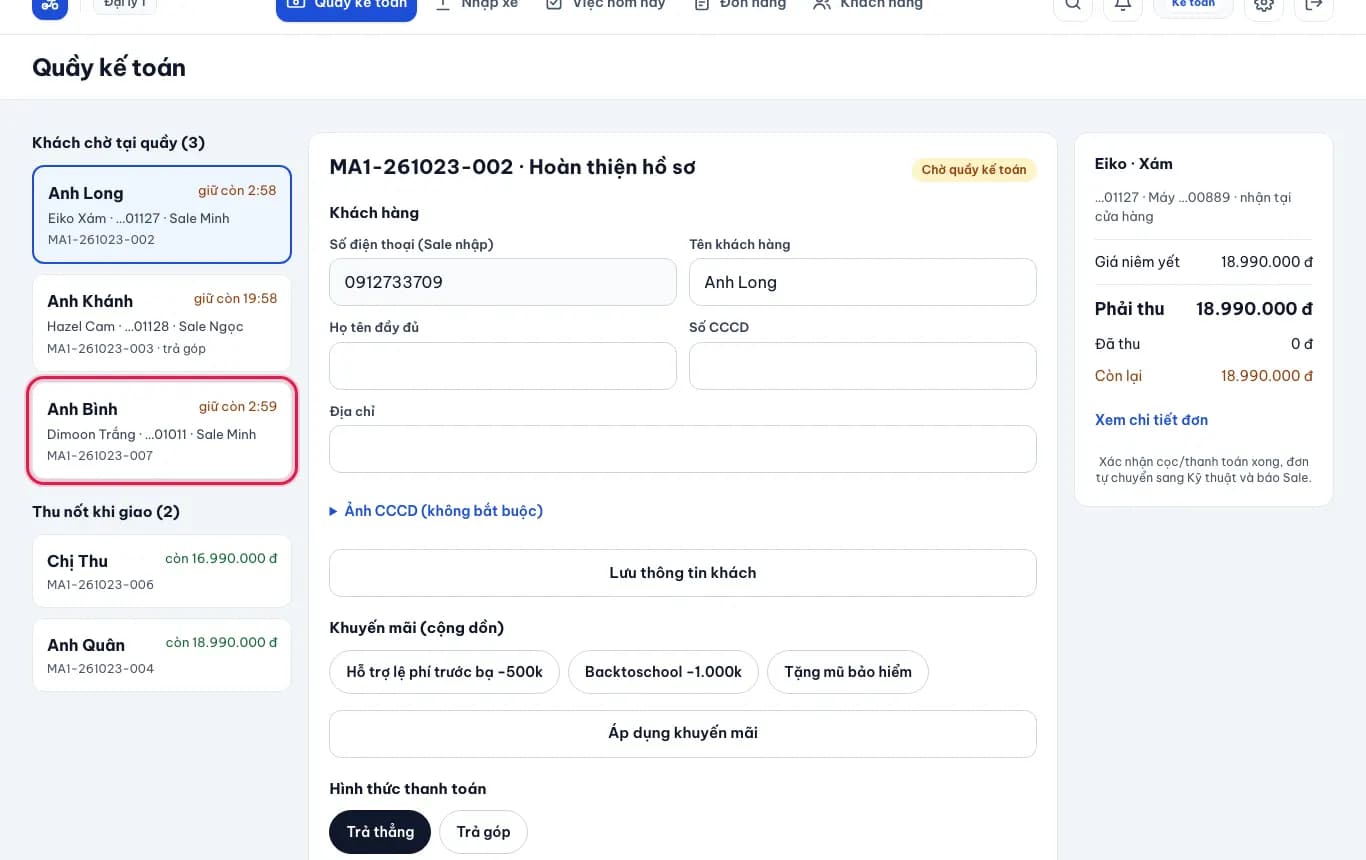
Task: Open notifications via the bell icon
Action: 1123,5
